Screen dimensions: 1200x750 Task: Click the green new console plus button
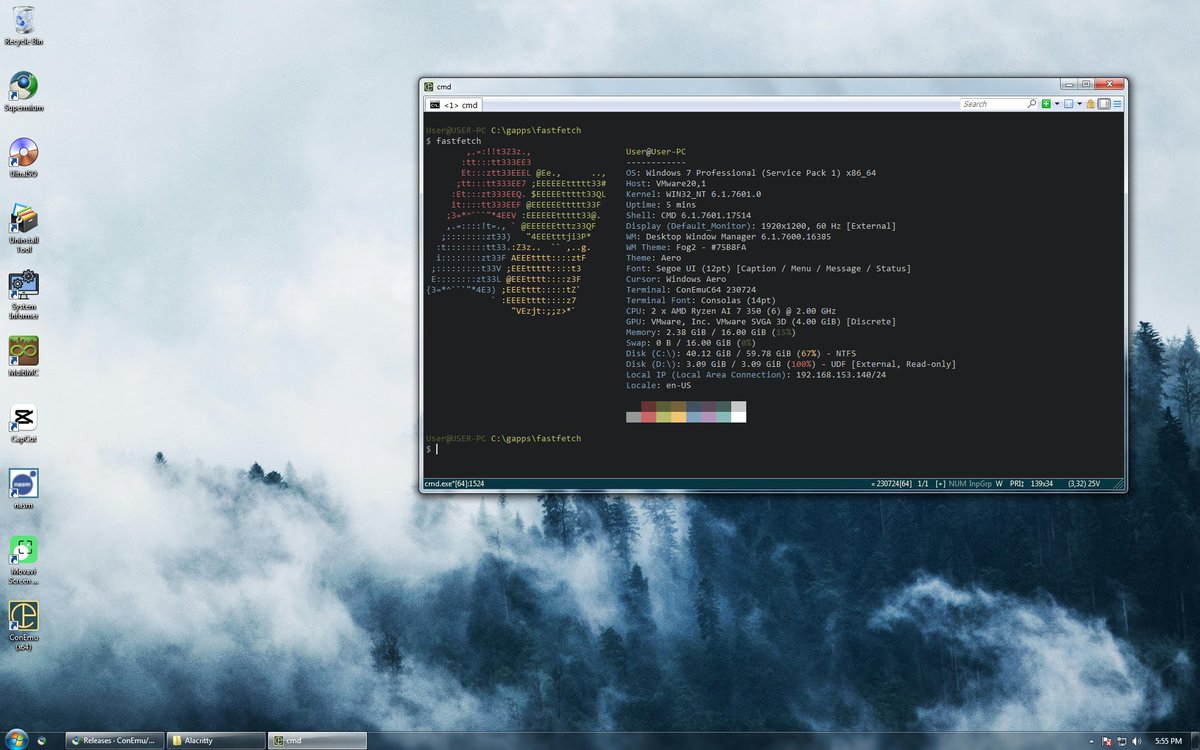pos(1046,104)
